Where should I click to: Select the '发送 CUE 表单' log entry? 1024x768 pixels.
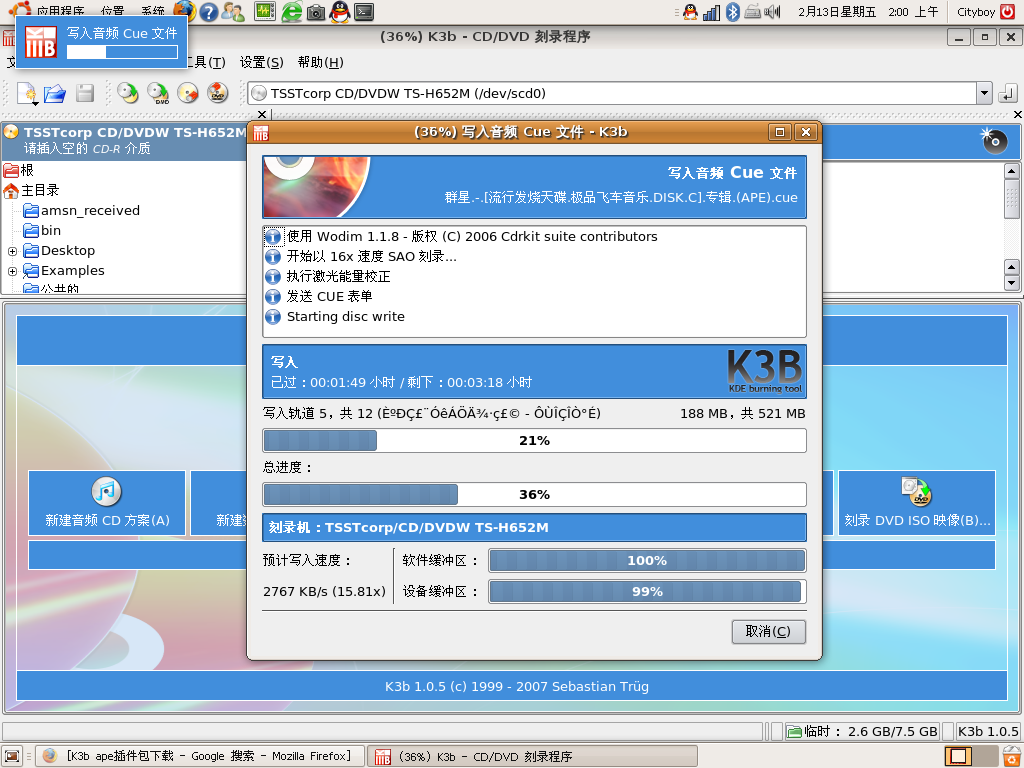click(x=319, y=296)
